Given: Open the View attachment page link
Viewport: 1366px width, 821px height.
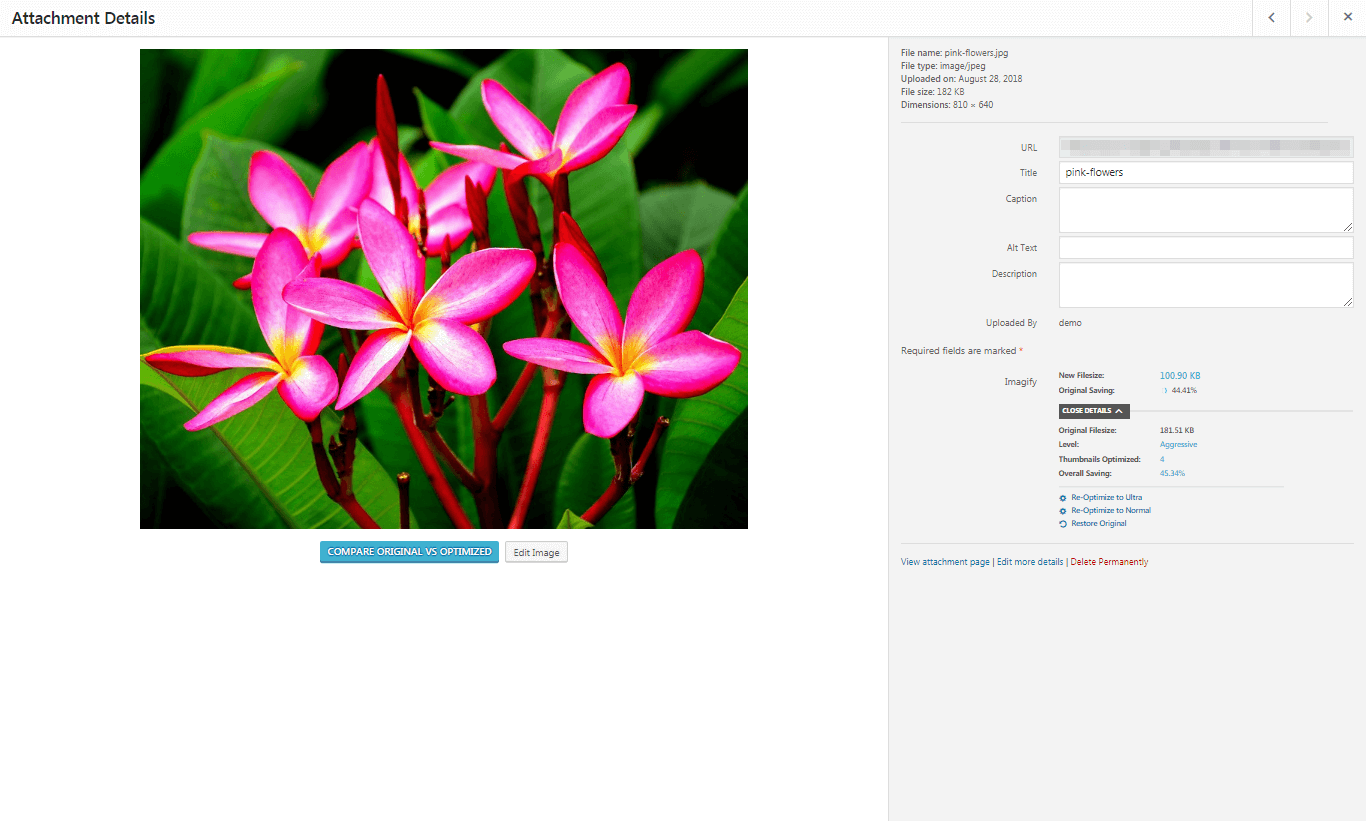Looking at the screenshot, I should pos(944,561).
